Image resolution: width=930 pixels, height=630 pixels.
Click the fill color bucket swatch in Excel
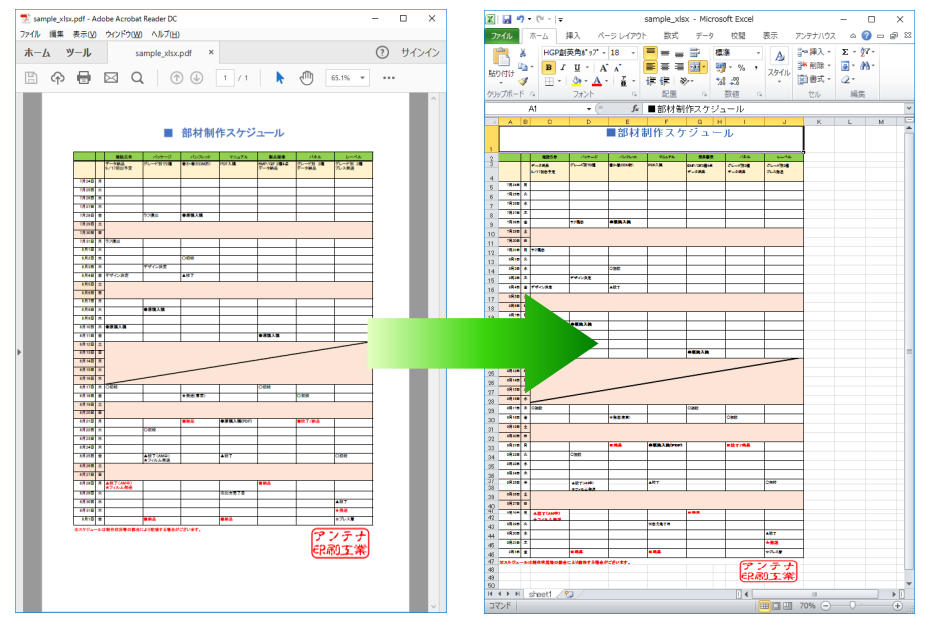click(x=577, y=81)
